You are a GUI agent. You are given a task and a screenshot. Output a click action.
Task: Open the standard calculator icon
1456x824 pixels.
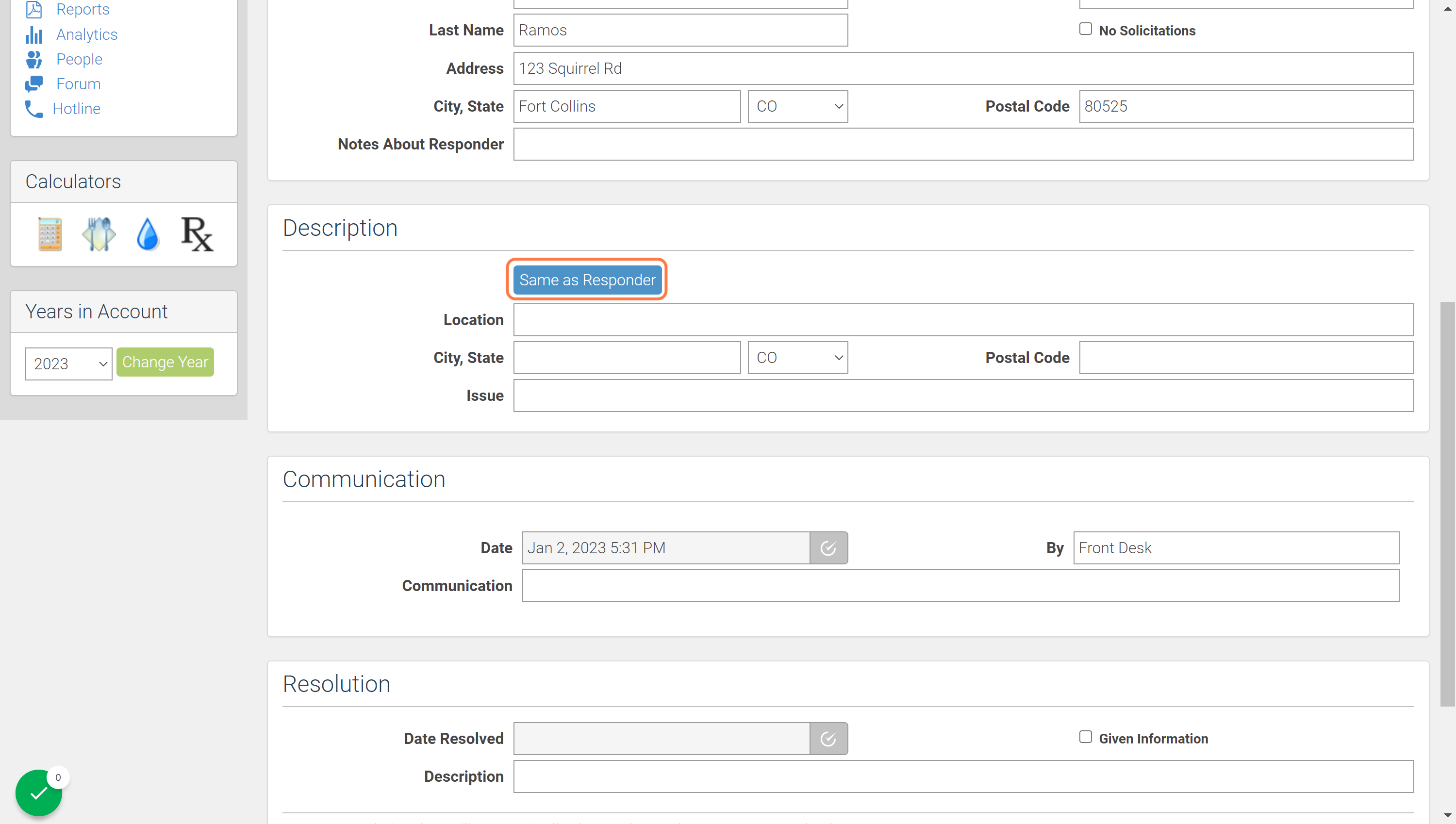(50, 234)
